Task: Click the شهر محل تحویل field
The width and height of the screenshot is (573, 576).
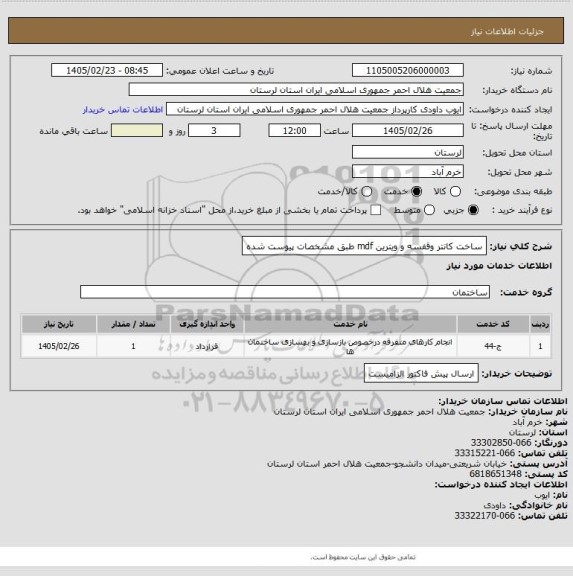Action: pos(408,172)
